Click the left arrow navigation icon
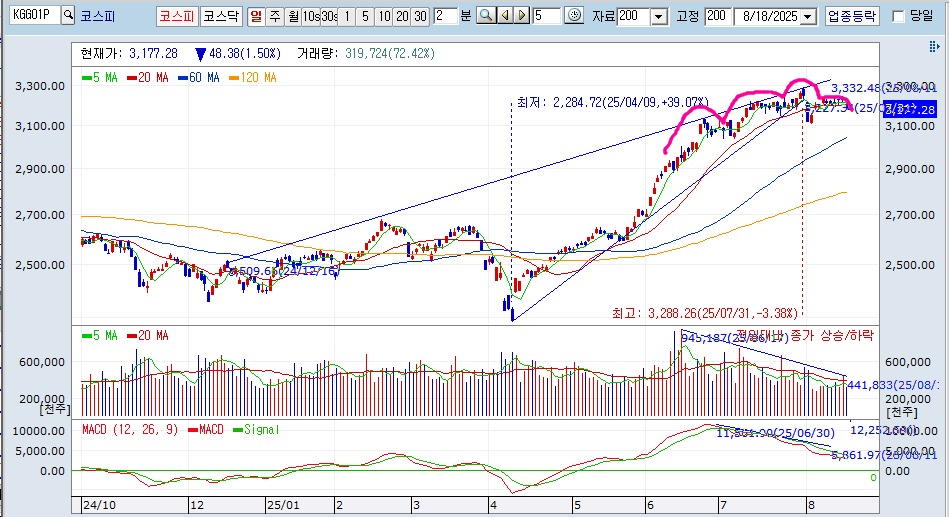Image resolution: width=949 pixels, height=517 pixels. click(504, 16)
